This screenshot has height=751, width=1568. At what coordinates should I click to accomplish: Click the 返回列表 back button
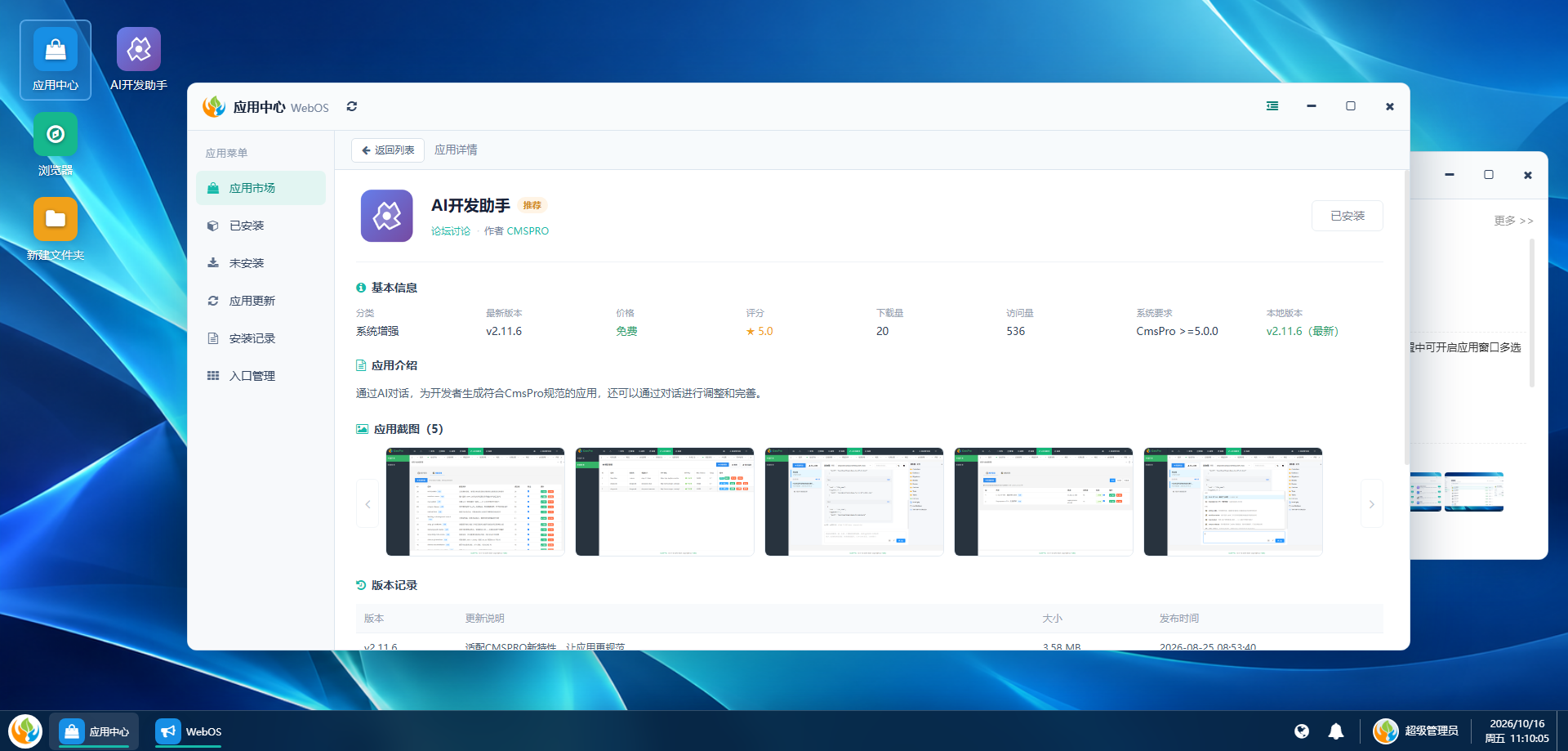tap(388, 150)
